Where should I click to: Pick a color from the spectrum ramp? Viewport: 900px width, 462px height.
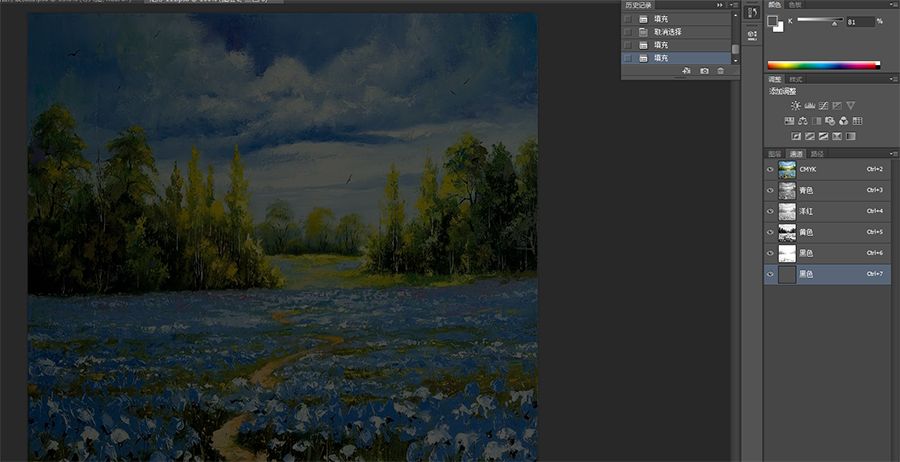click(824, 65)
